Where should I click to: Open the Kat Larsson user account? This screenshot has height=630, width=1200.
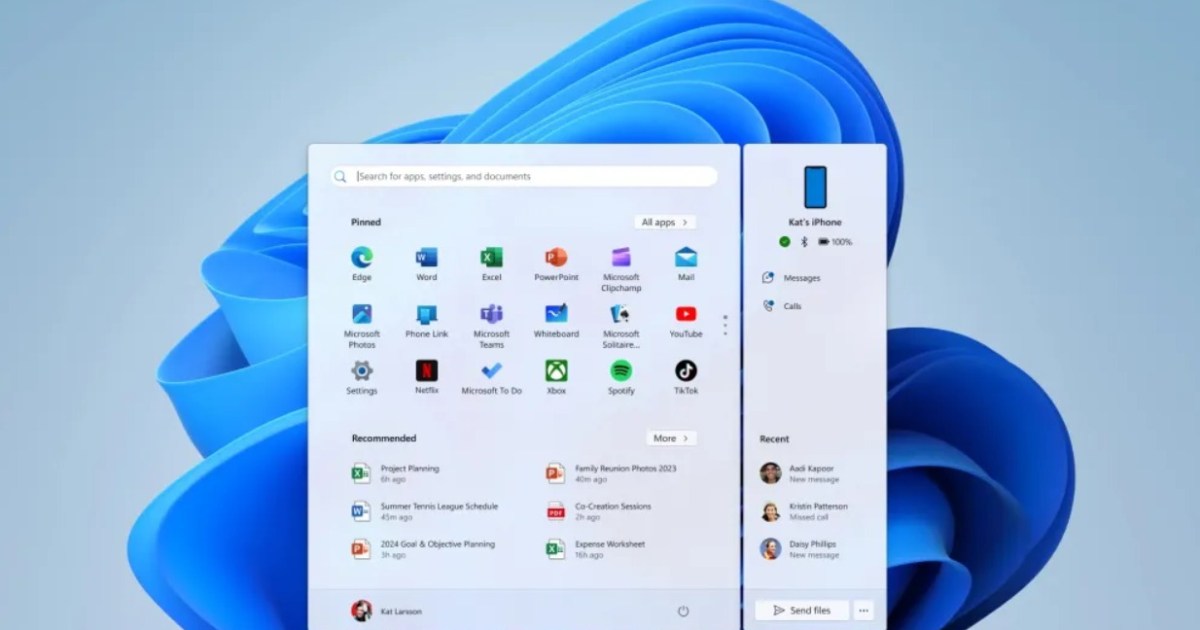[x=386, y=611]
